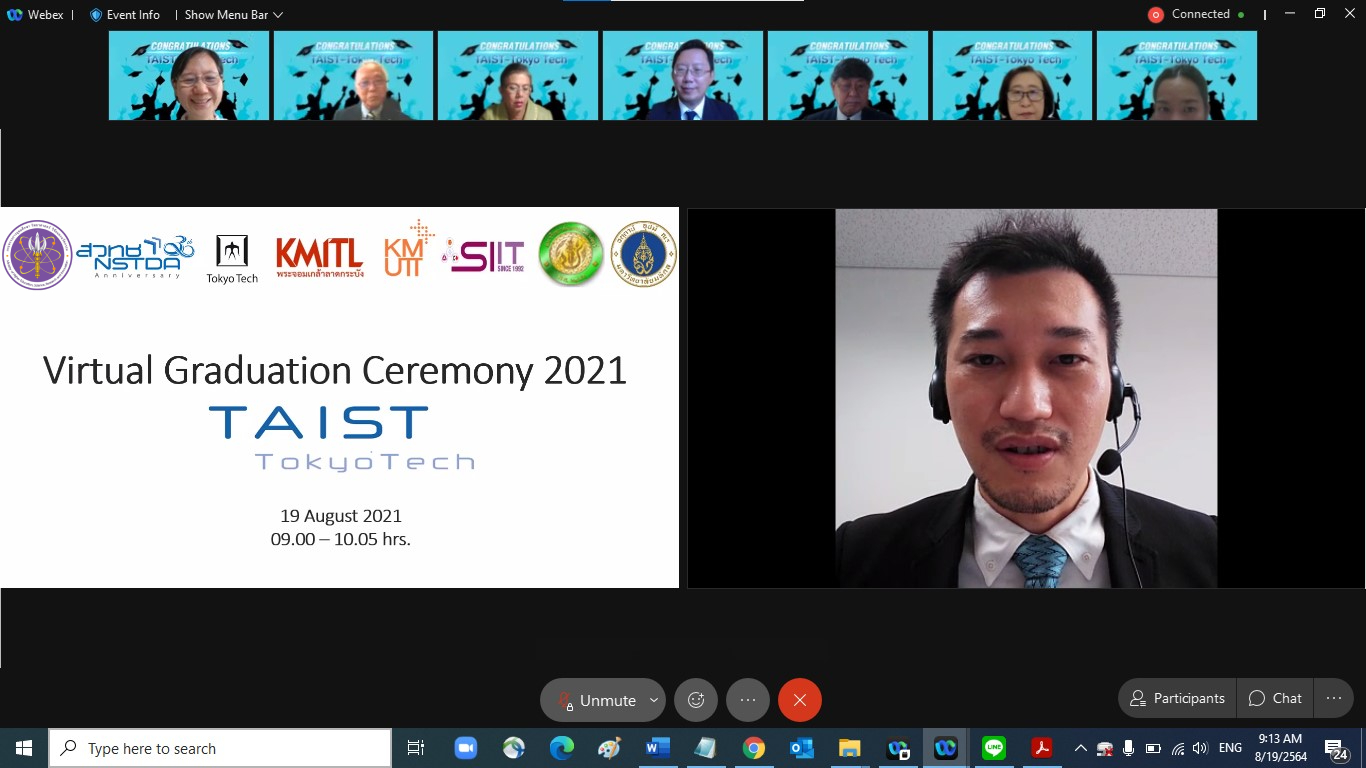Open the reactions emoji button
This screenshot has width=1366, height=768.
pos(696,700)
